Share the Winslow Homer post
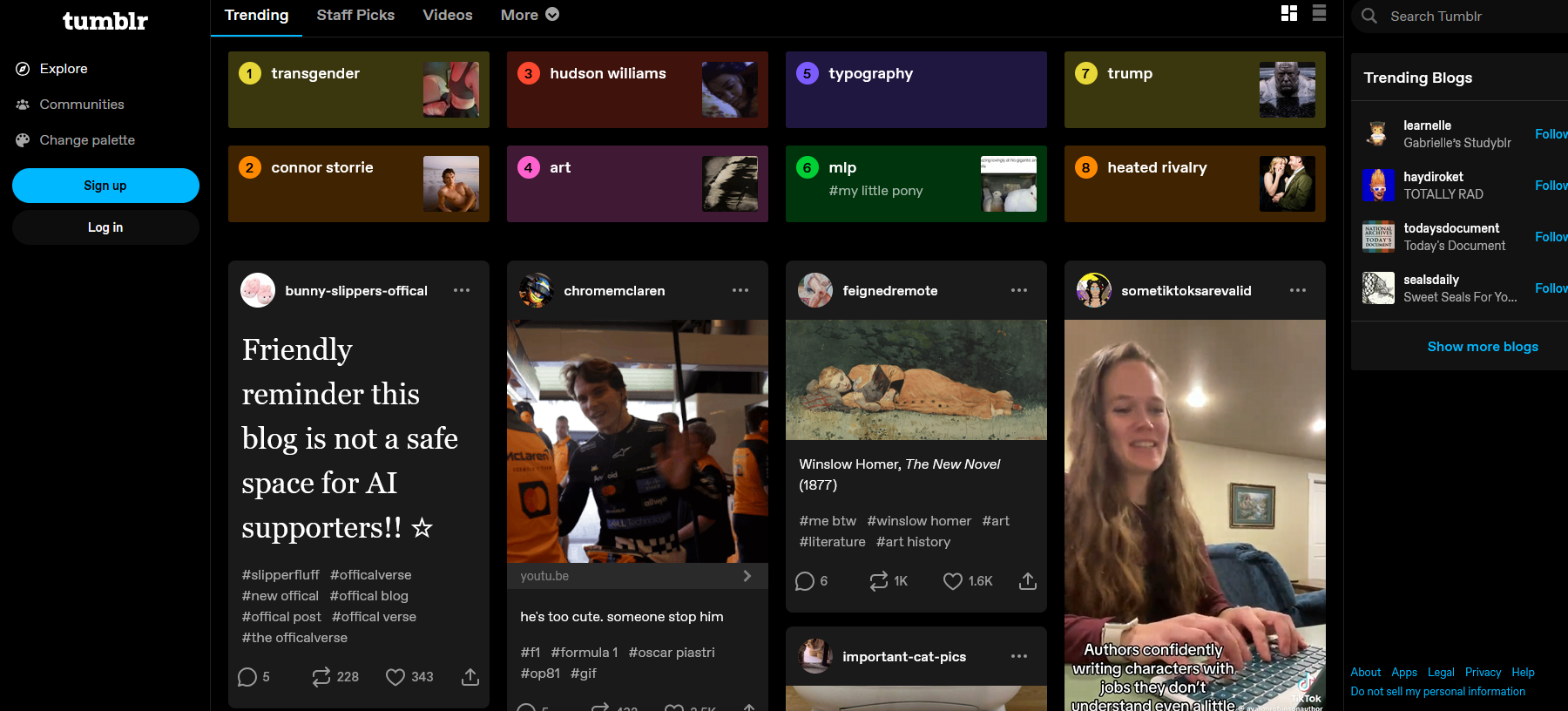 [1028, 581]
